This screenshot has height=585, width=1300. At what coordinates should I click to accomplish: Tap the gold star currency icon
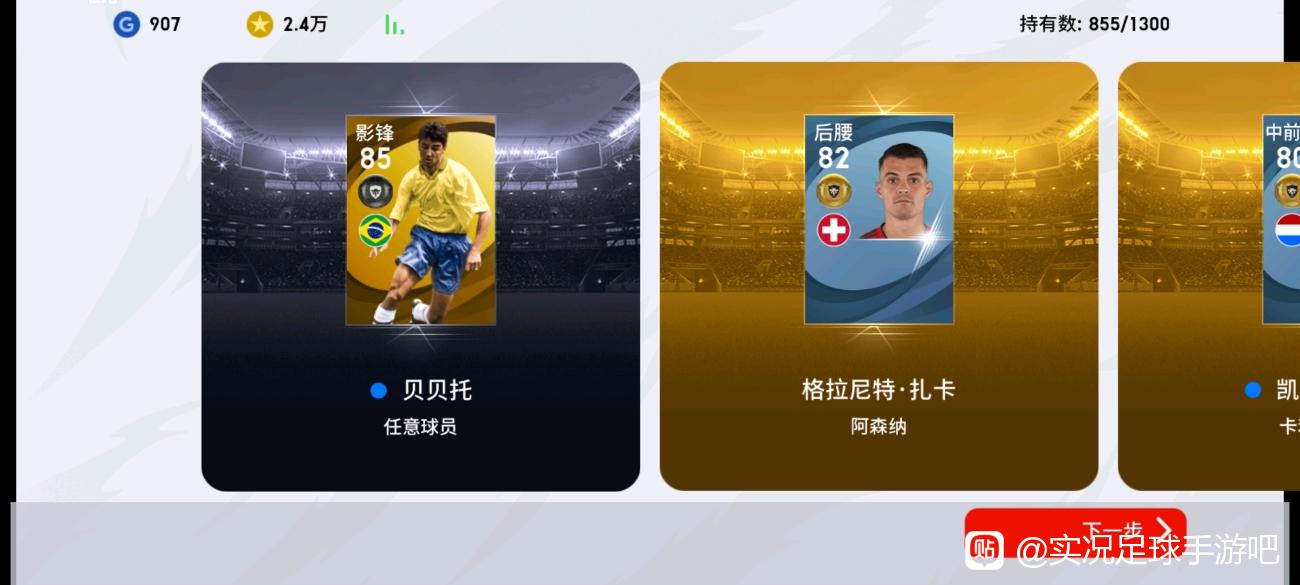point(260,24)
